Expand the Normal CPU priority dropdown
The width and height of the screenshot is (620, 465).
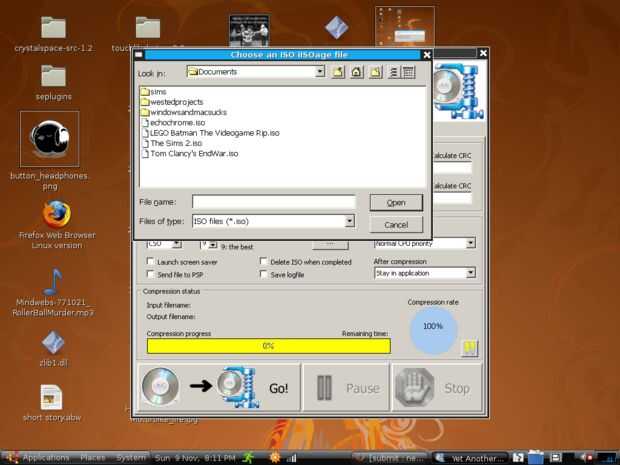tap(470, 243)
